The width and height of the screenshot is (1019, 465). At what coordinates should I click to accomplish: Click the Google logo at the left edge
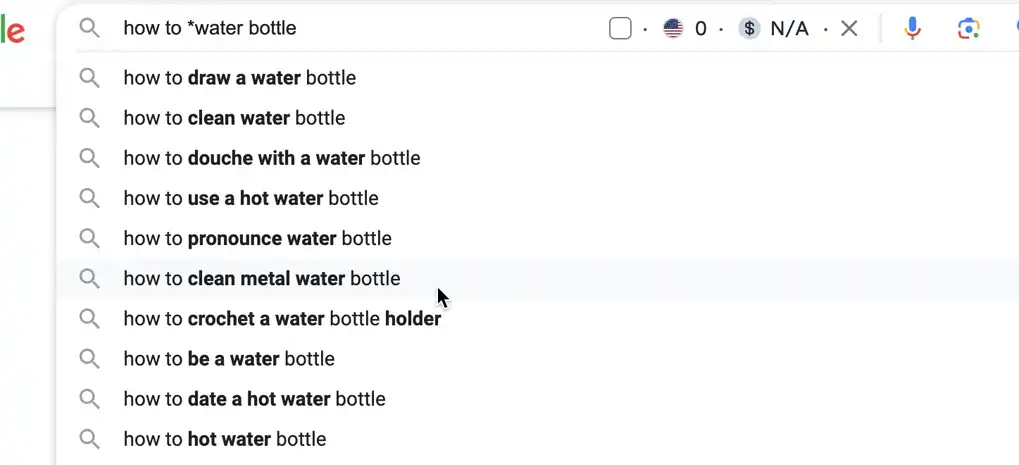point(12,29)
